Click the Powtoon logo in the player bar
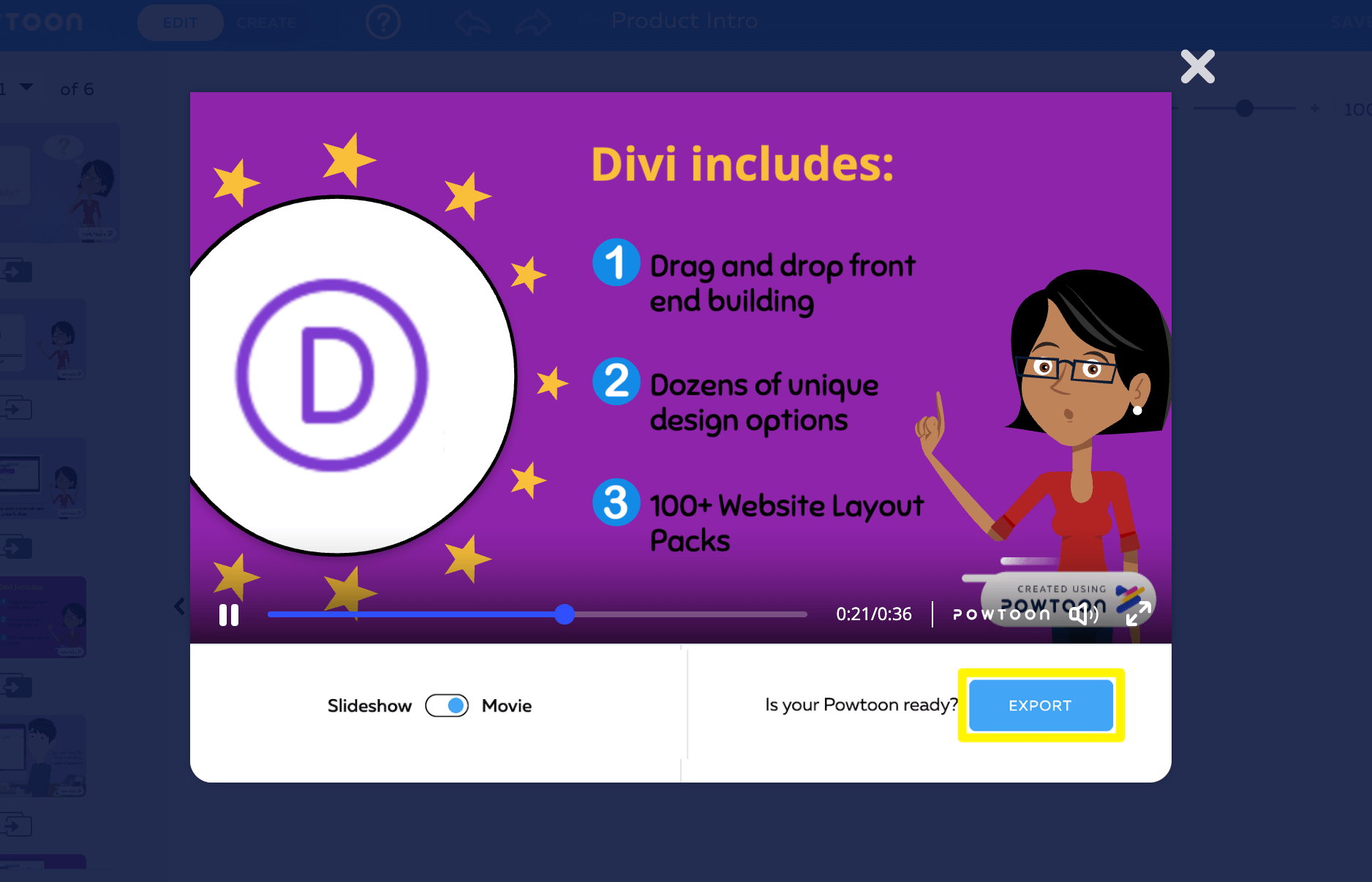This screenshot has height=882, width=1372. 1001,614
